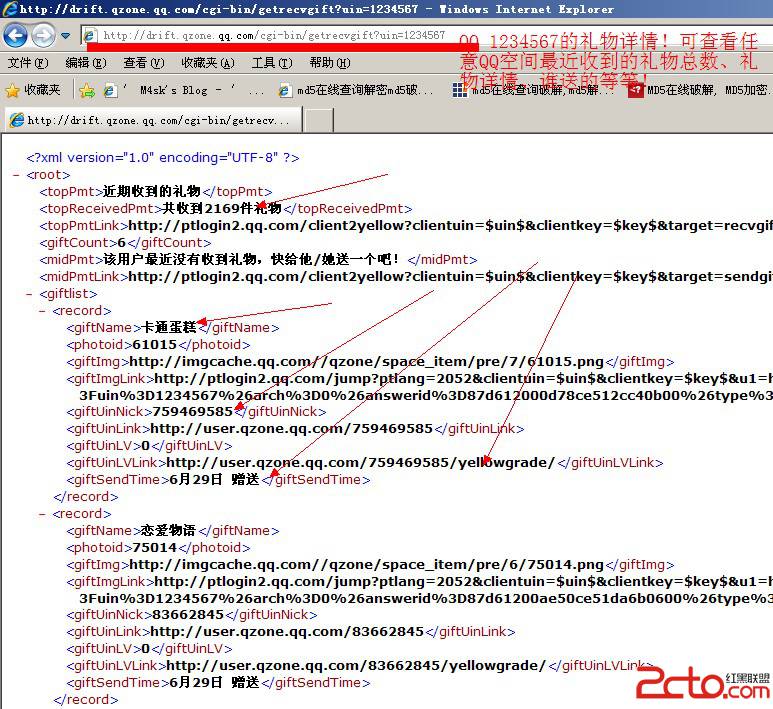
Task: Go forward with the Forward arrow button
Action: click(x=43, y=35)
